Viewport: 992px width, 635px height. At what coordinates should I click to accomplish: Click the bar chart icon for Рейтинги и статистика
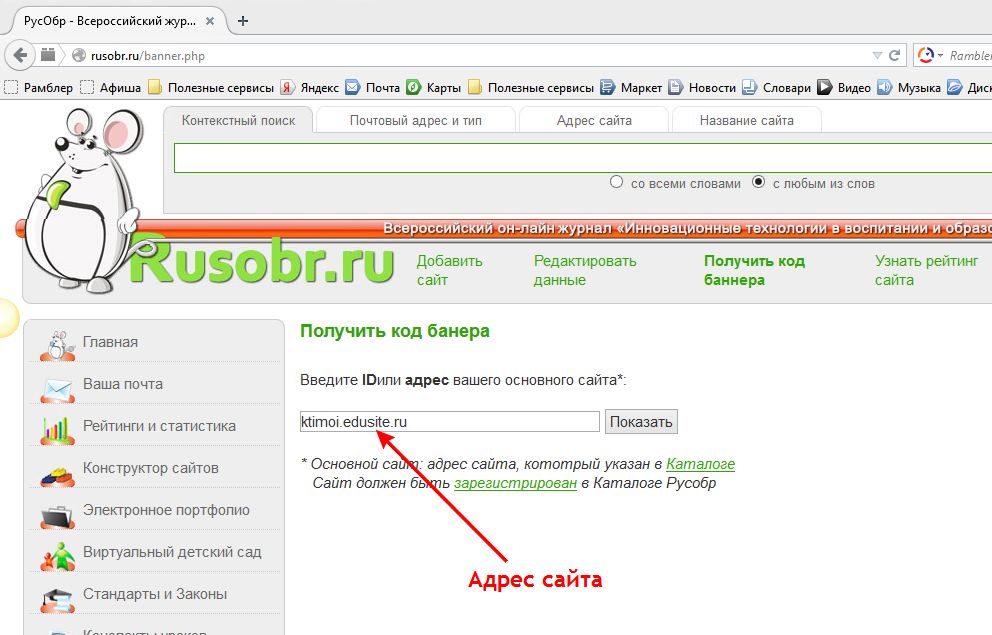tap(57, 428)
